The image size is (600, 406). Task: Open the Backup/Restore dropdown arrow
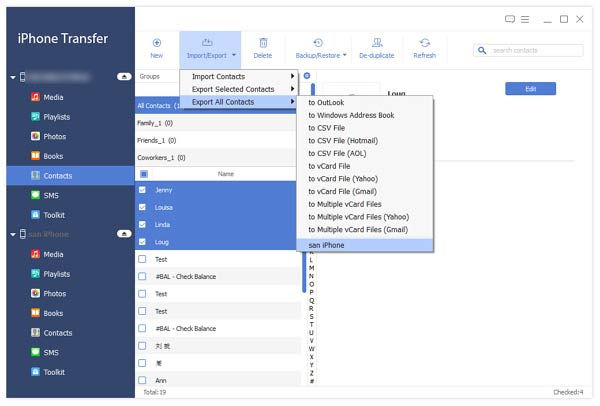click(x=345, y=55)
